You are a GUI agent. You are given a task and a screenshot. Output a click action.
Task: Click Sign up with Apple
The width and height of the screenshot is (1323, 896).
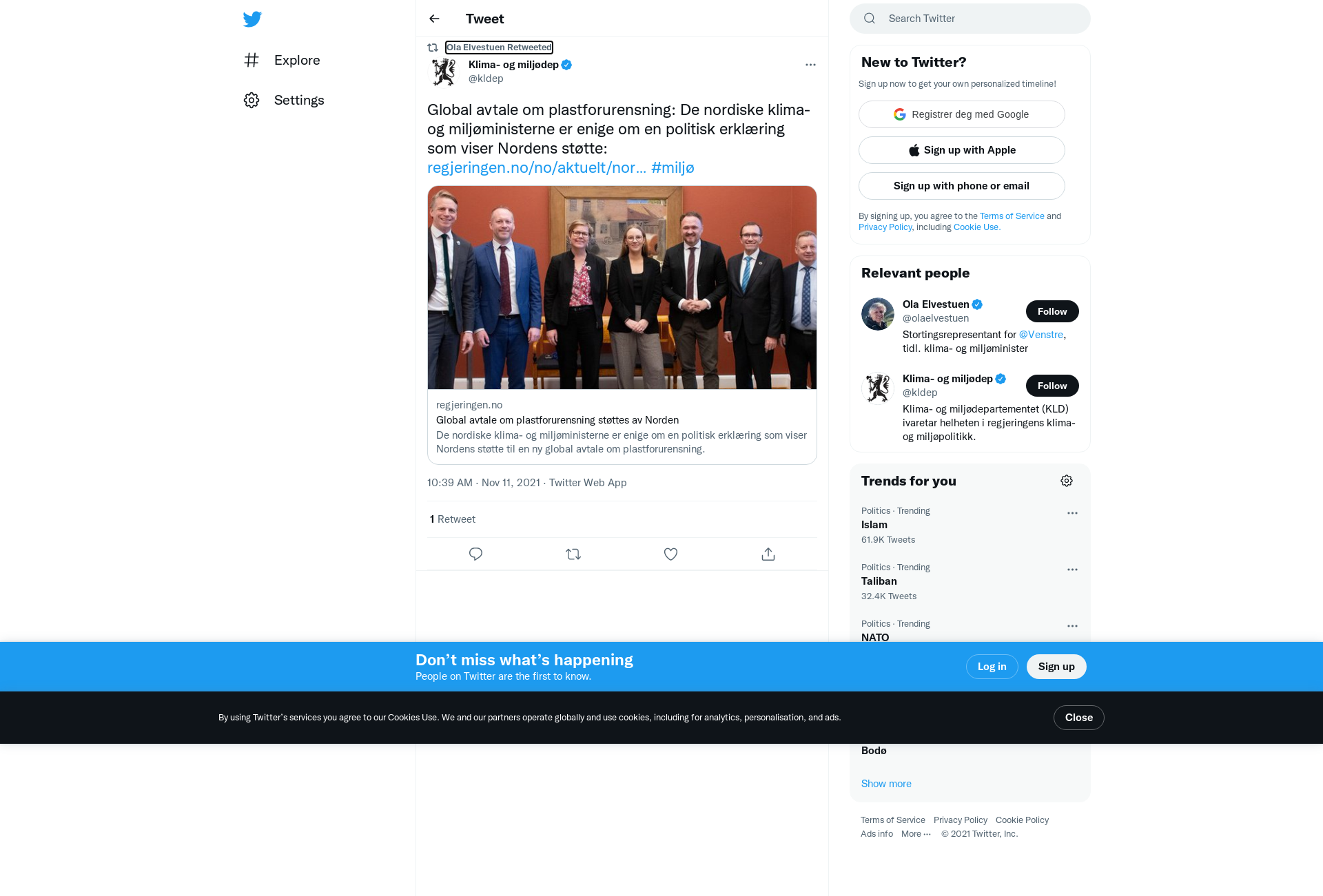(x=962, y=150)
